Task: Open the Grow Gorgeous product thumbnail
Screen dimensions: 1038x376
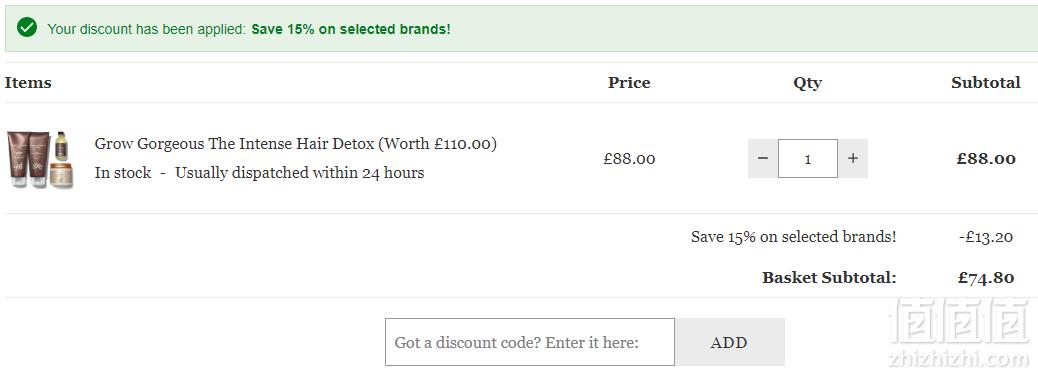Action: click(x=40, y=159)
